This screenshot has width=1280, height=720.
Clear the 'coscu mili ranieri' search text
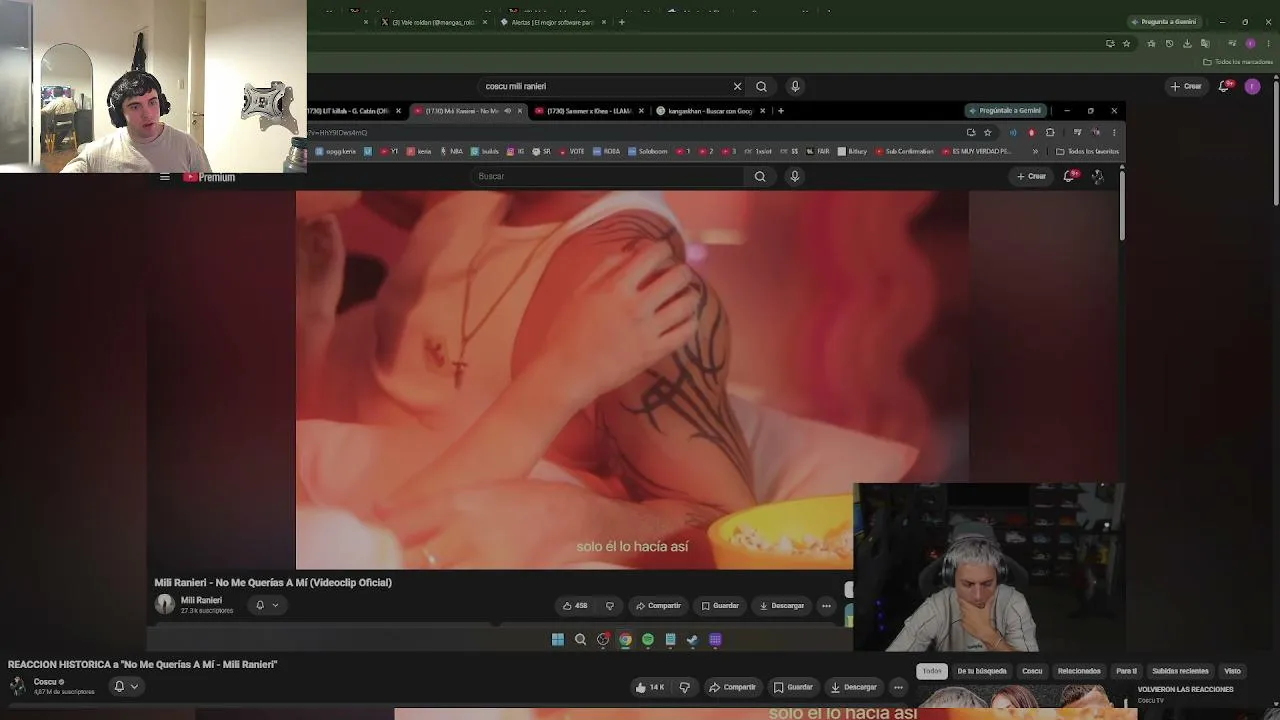click(x=737, y=86)
